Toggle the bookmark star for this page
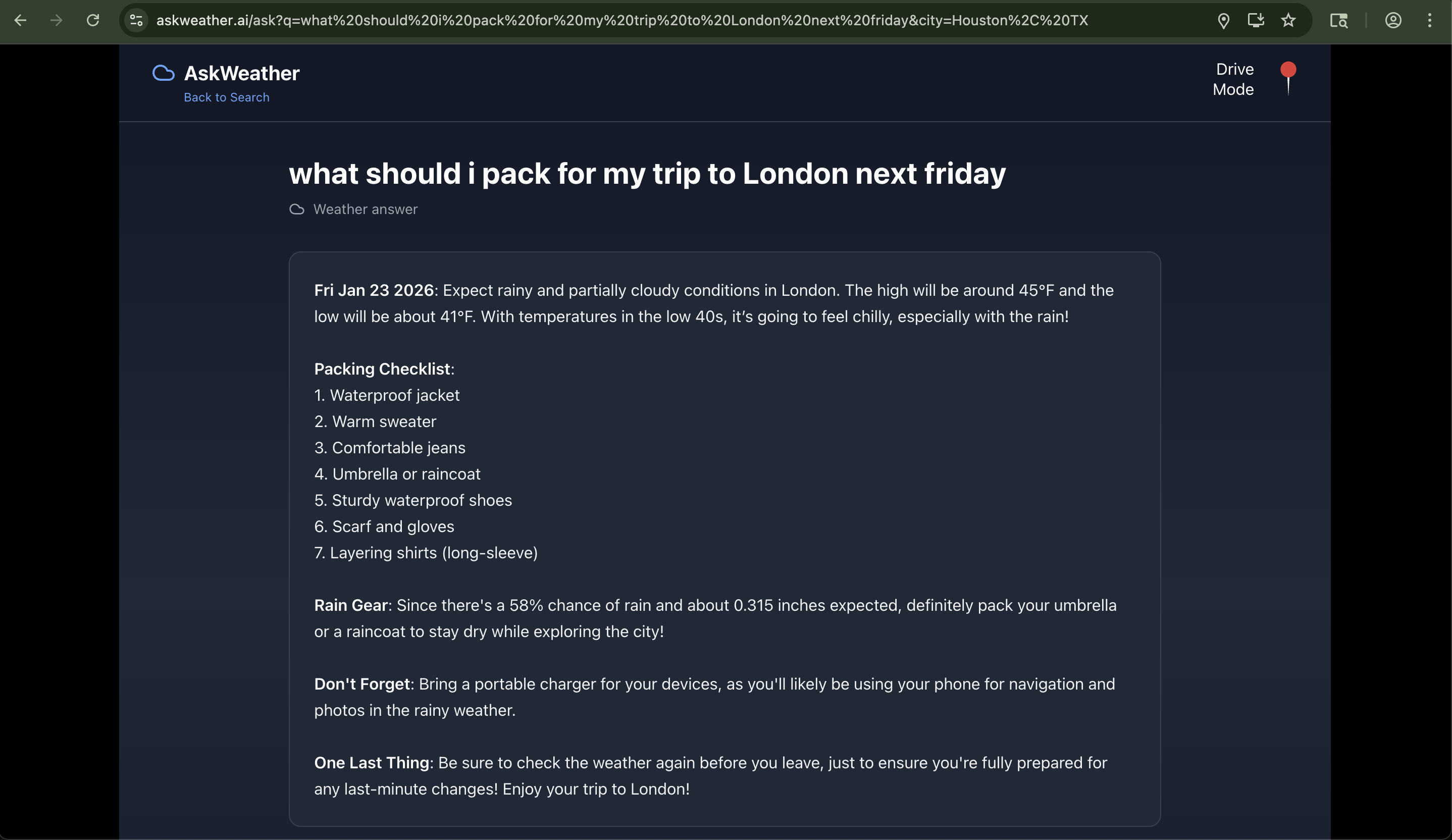The image size is (1452, 840). coord(1289,20)
